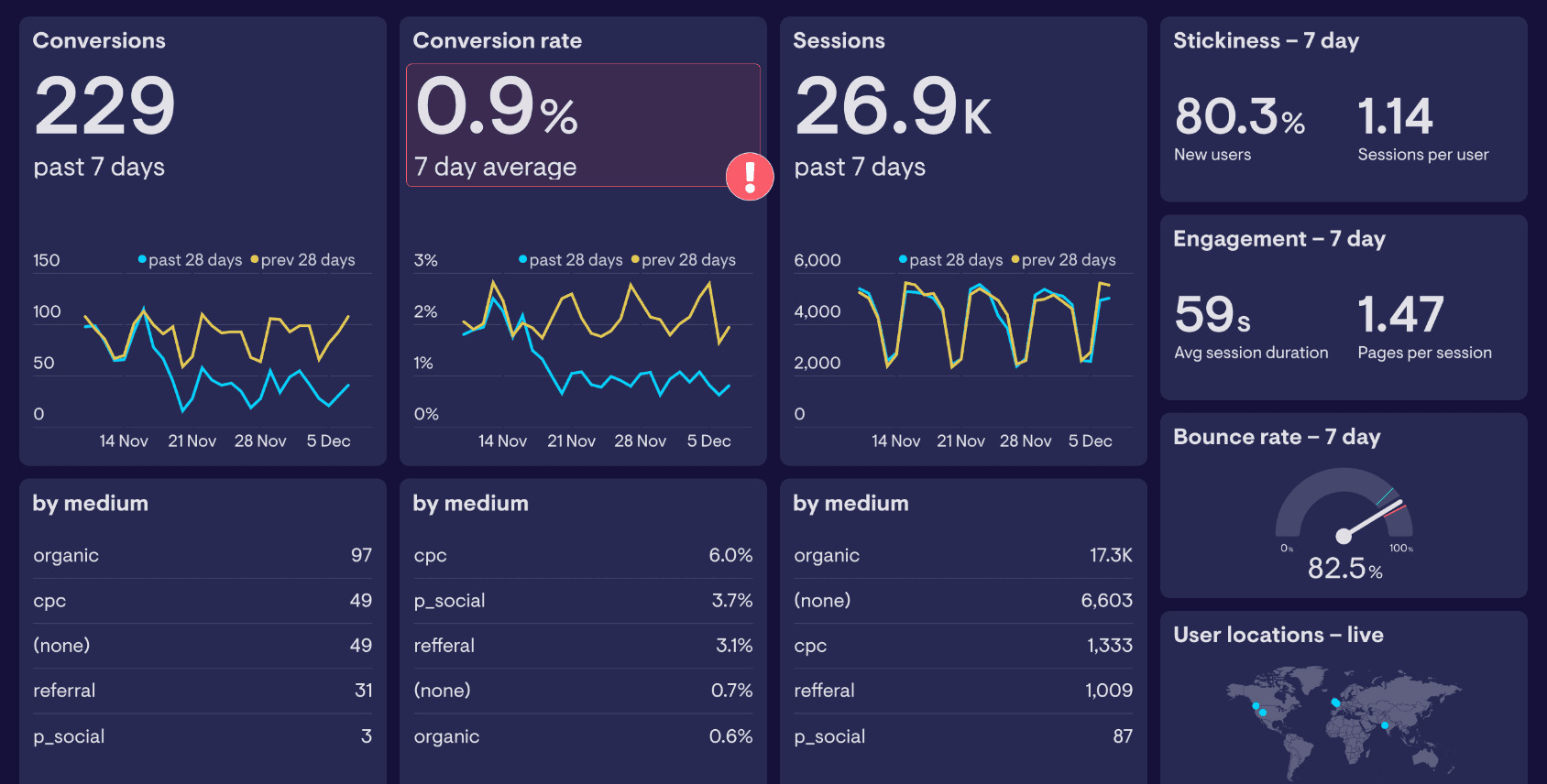Click the red alert exclamation icon
This screenshot has height=784, width=1547.
[750, 176]
